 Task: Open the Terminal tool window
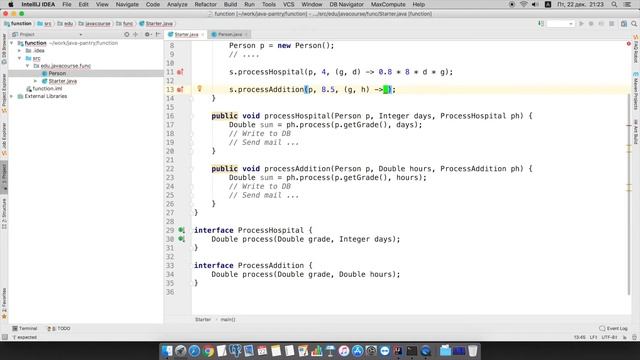pos(24,329)
